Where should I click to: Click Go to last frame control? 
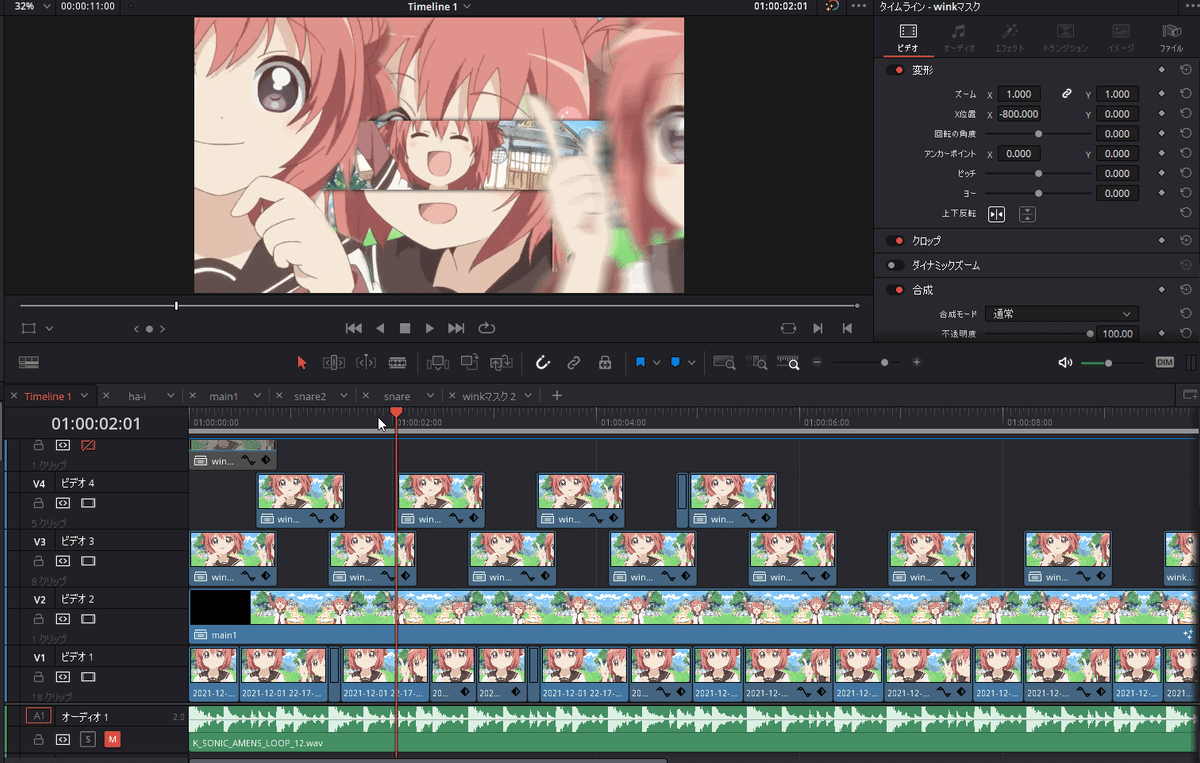click(x=456, y=328)
